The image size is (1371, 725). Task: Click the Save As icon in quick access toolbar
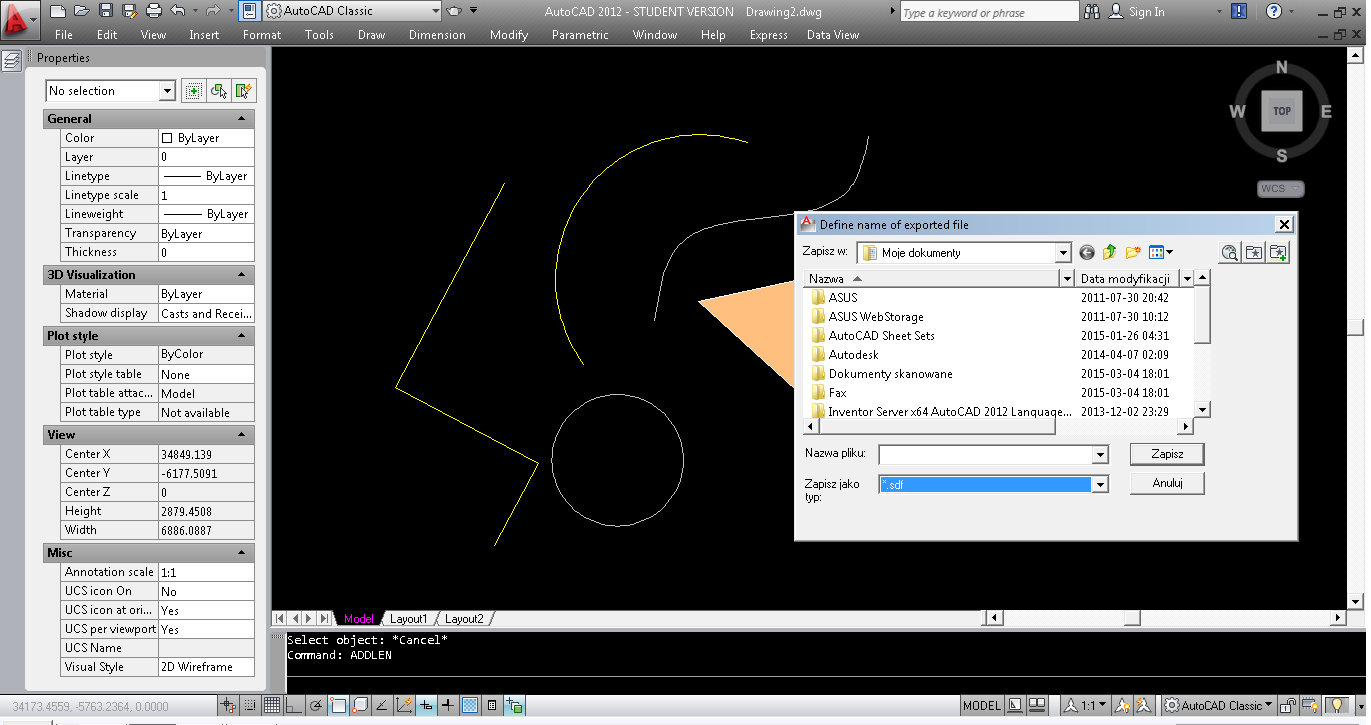tap(130, 11)
